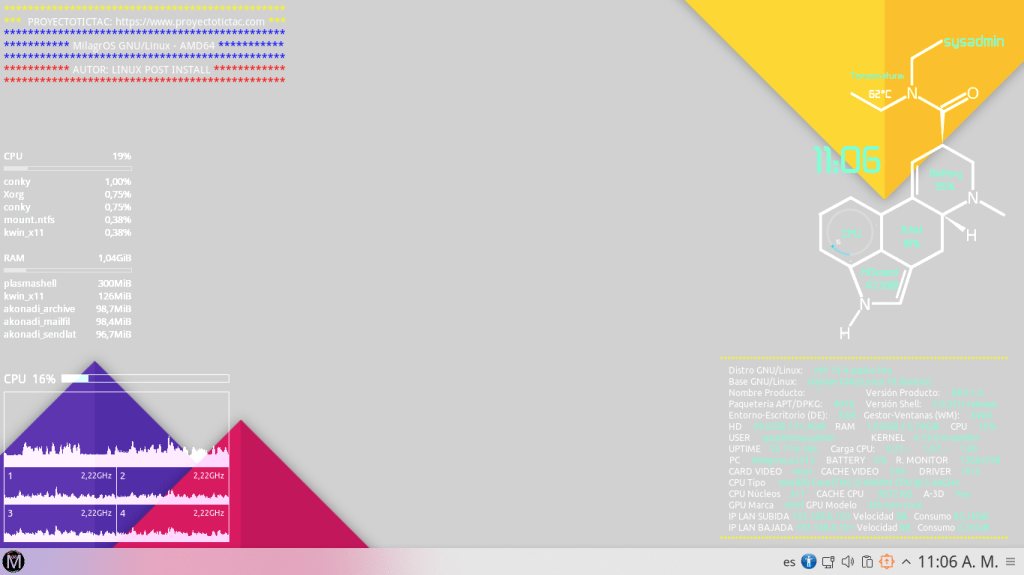Click the accessibility icon in system tray
Viewport: 1024px width, 575px height.
click(x=810, y=561)
